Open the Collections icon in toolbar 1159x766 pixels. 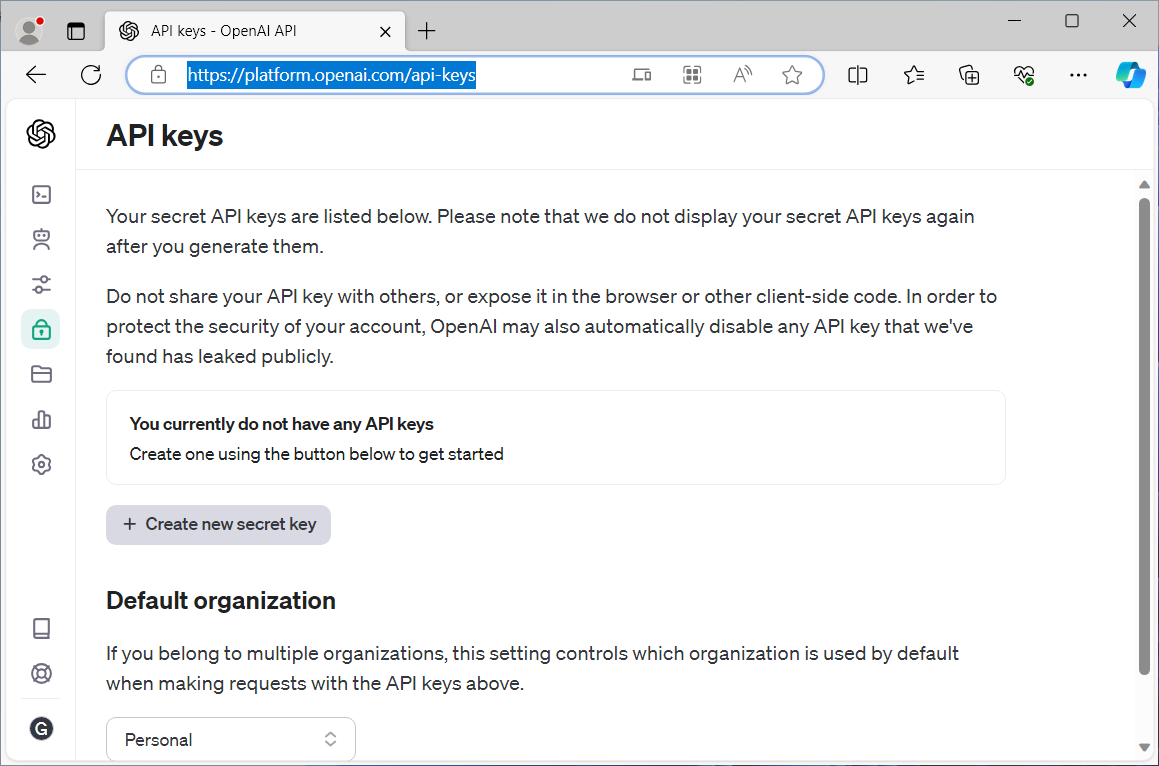[x=969, y=75]
